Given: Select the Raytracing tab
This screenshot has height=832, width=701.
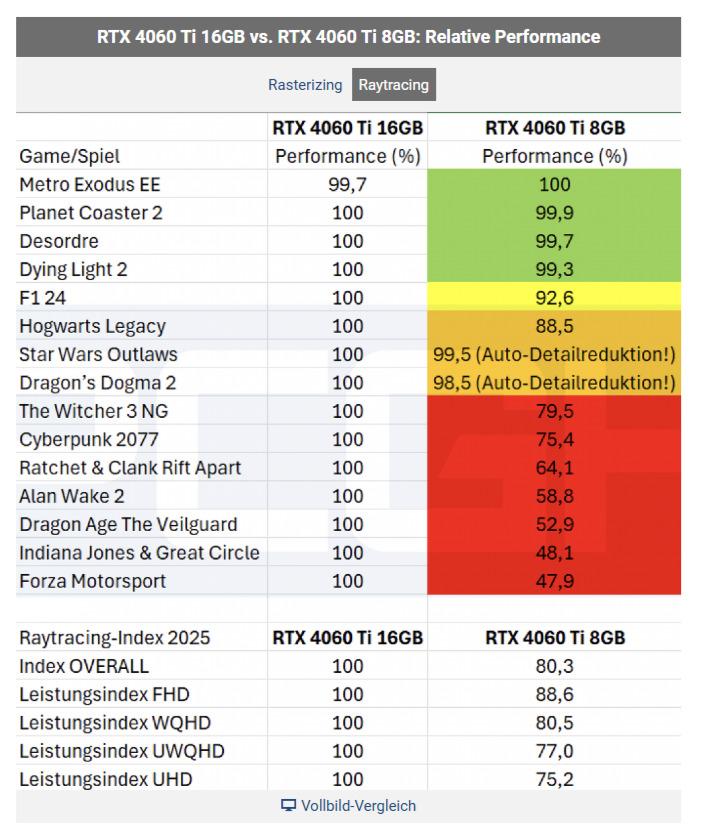Looking at the screenshot, I should 393,85.
